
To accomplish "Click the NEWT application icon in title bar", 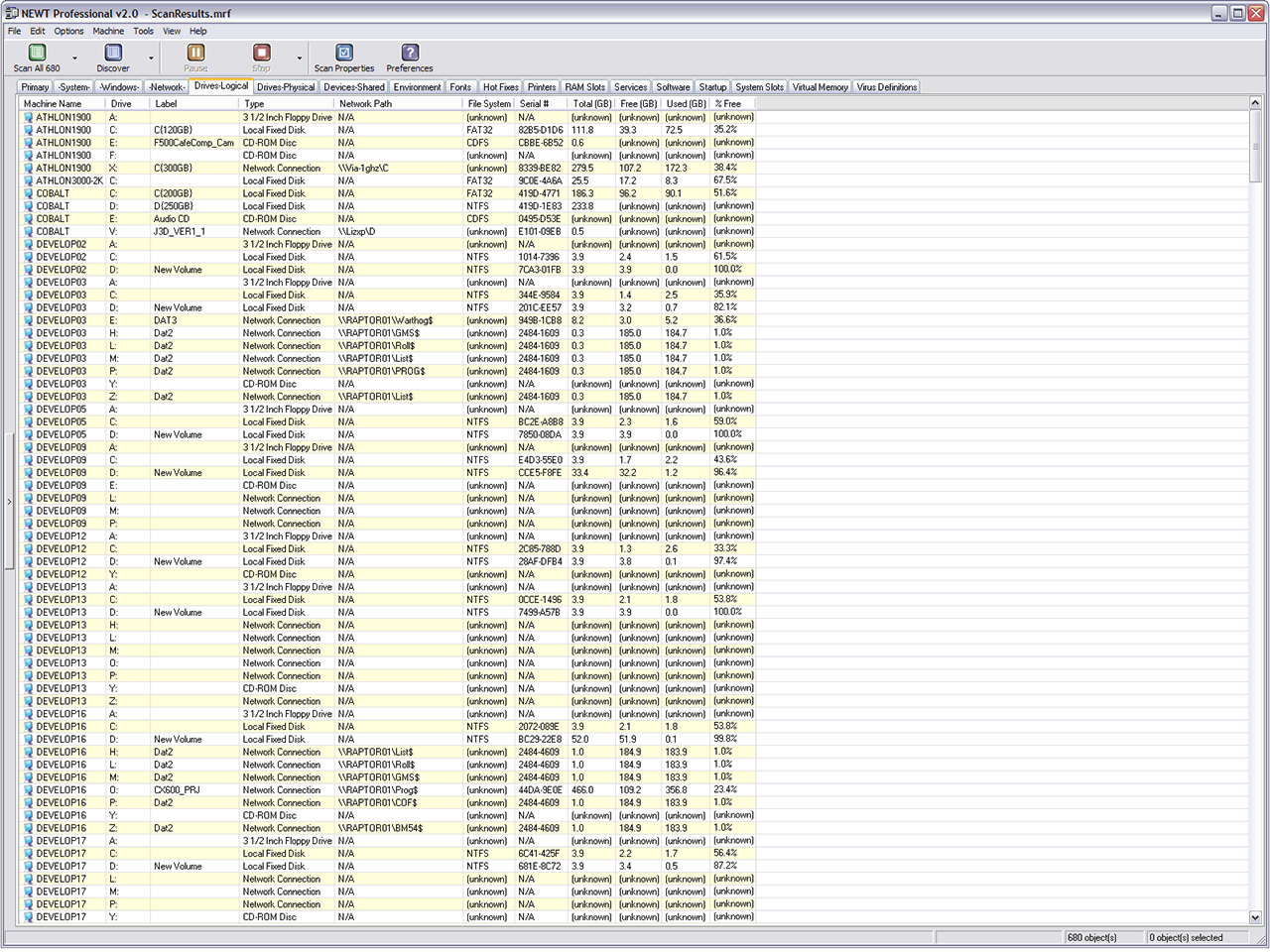I will coord(11,13).
